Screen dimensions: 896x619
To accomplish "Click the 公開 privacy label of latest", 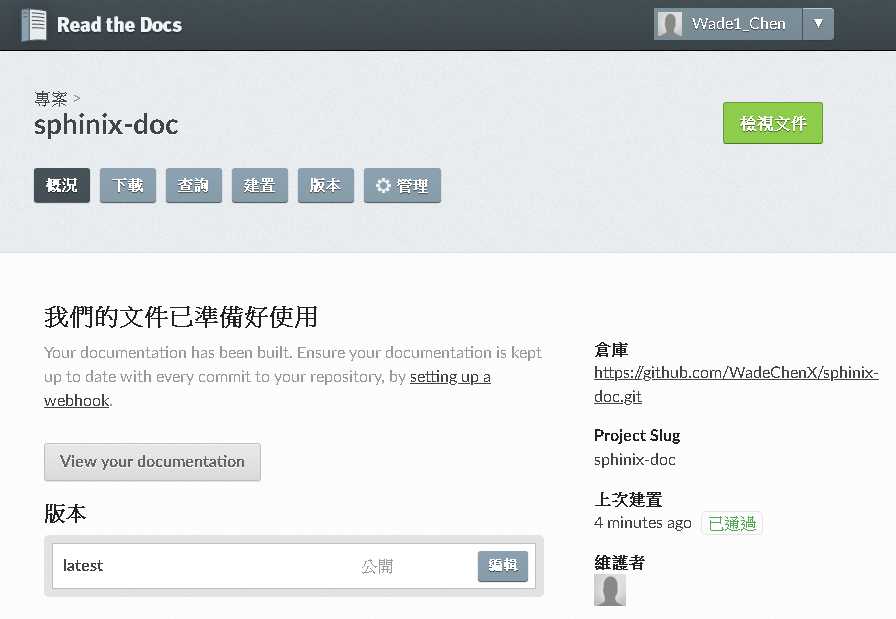I will (x=377, y=566).
